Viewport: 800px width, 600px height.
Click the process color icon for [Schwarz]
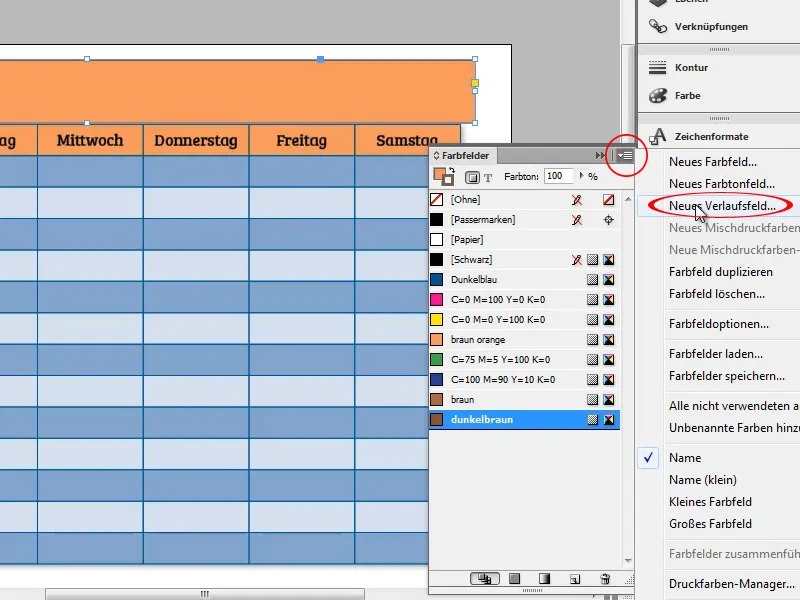tap(592, 260)
